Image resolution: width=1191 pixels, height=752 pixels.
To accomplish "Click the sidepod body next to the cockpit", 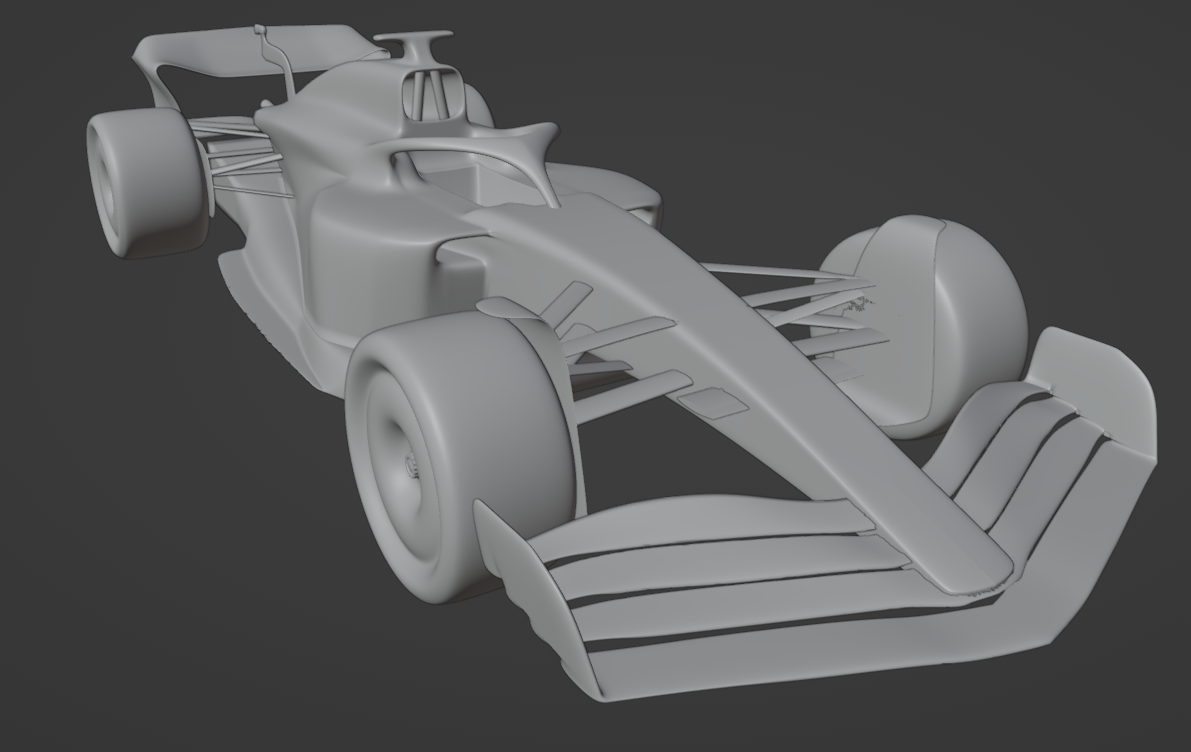I will click(380, 258).
